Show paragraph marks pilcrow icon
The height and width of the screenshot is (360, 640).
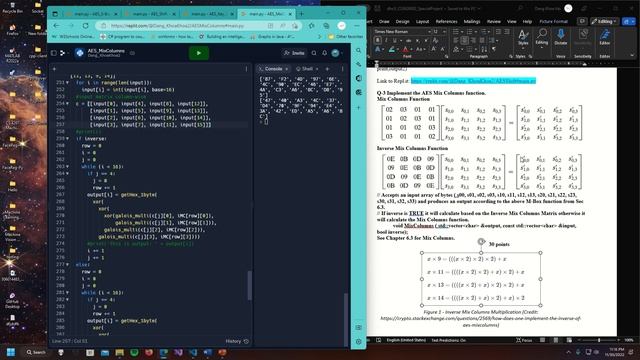[x=493, y=49]
